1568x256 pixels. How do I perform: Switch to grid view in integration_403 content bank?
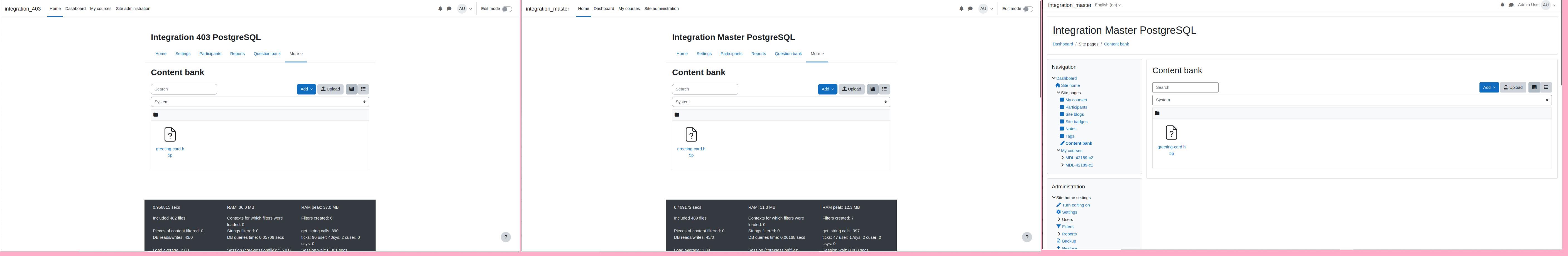351,89
